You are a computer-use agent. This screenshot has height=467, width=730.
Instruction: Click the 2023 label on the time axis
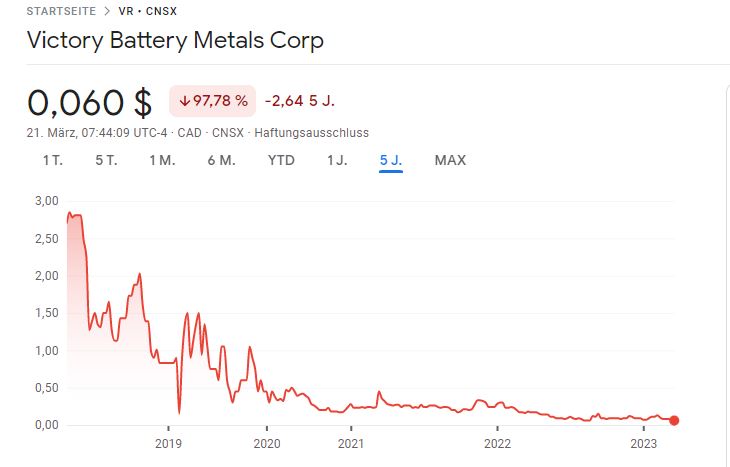pyautogui.click(x=642, y=442)
